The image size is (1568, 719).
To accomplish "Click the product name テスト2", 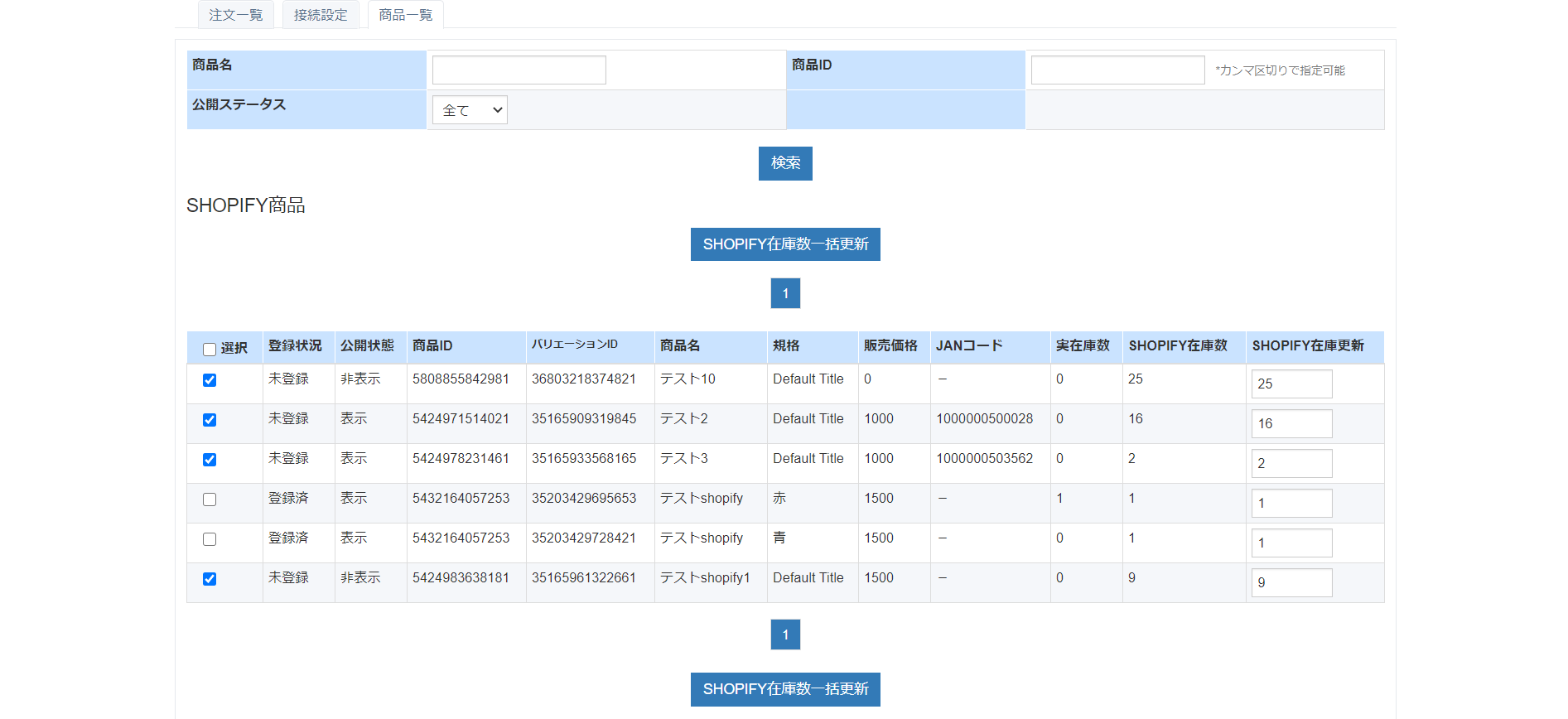I will 684,418.
